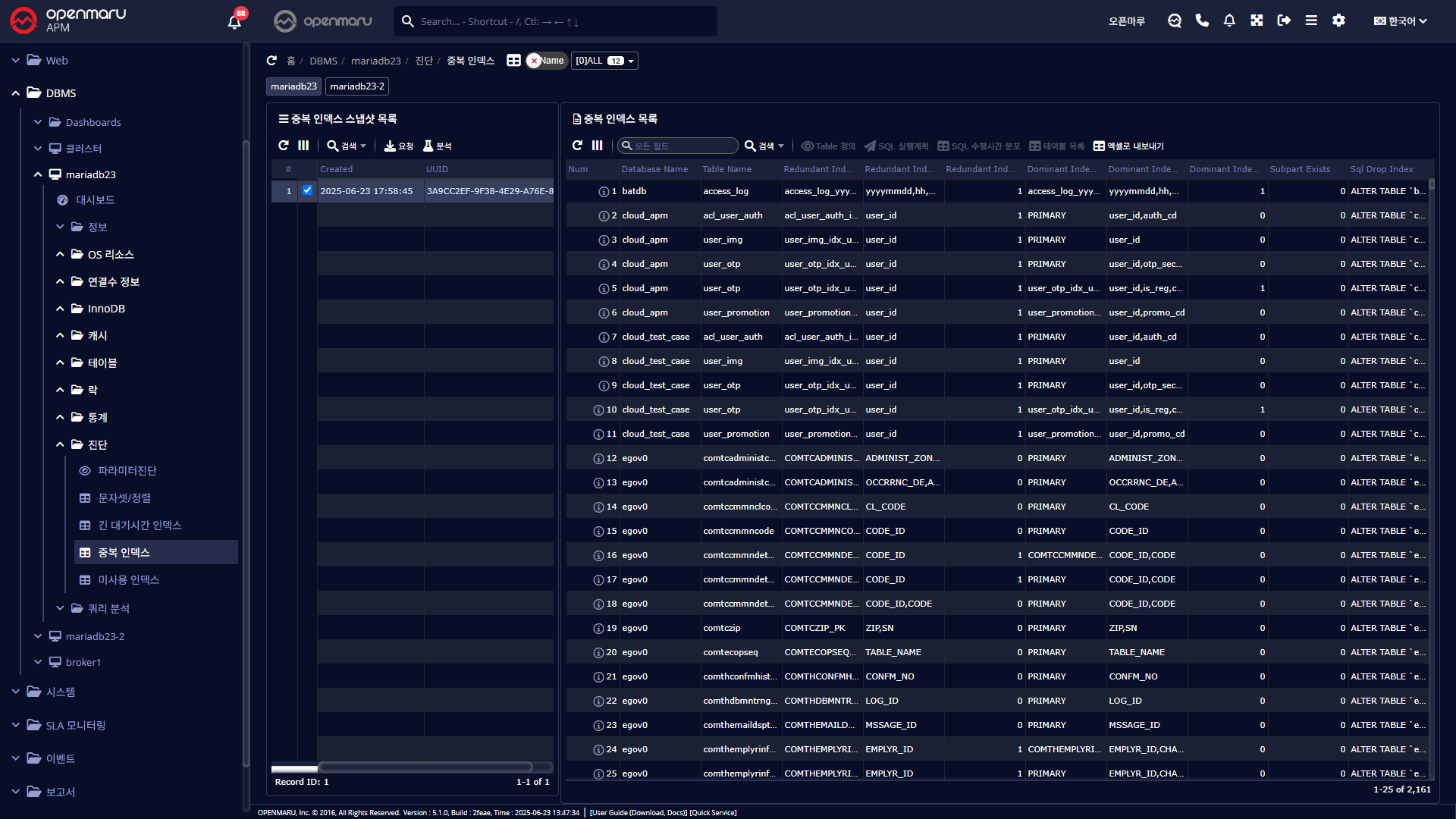Click the Quick Service footer link

713,813
